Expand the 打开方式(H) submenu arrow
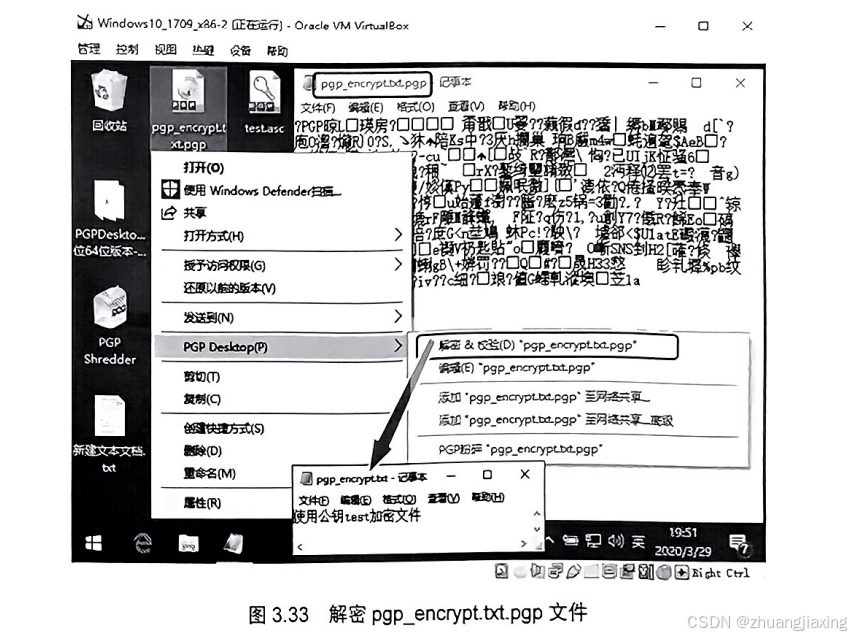 pyautogui.click(x=398, y=235)
